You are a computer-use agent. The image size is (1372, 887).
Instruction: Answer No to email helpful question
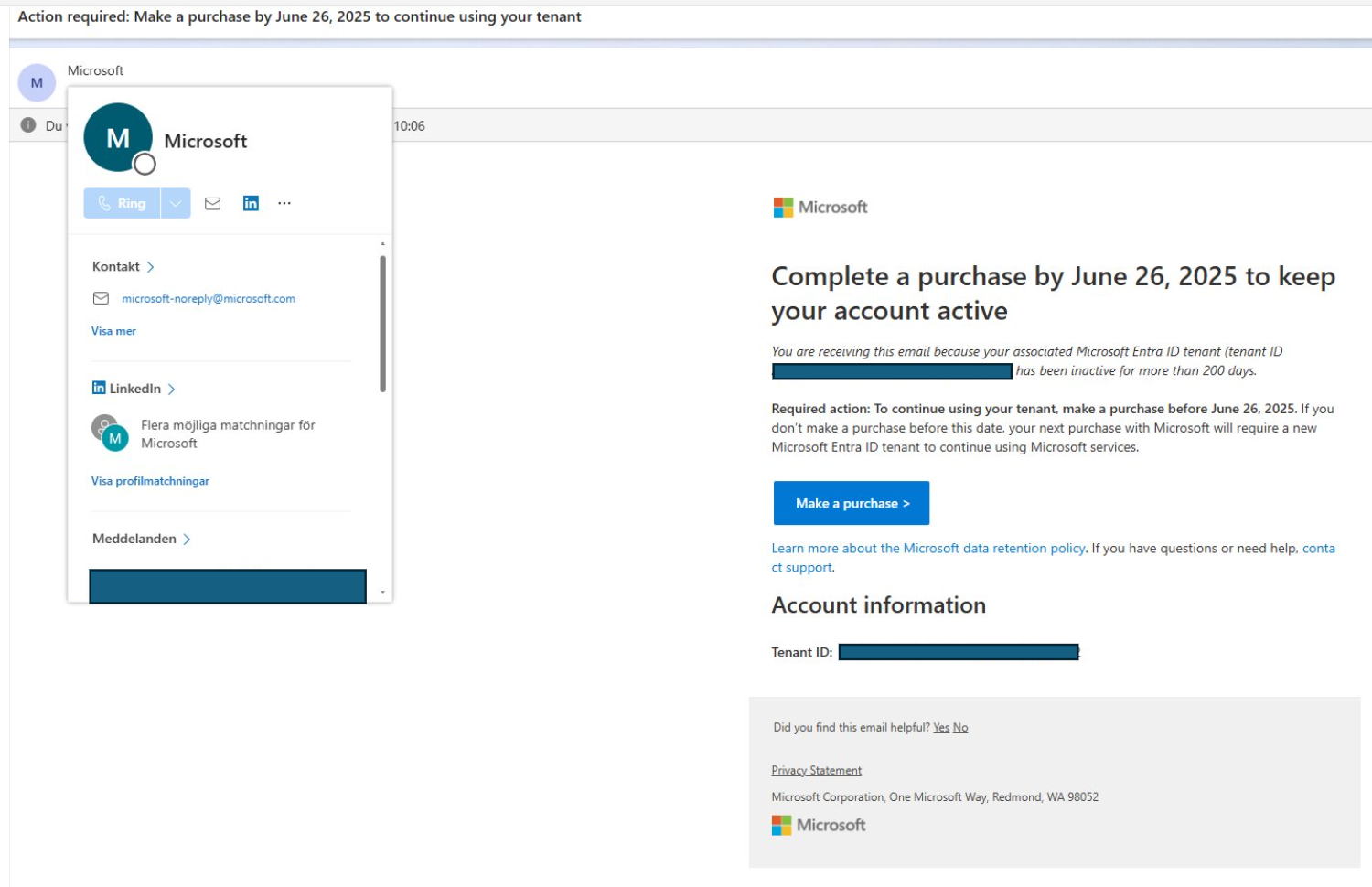click(960, 728)
